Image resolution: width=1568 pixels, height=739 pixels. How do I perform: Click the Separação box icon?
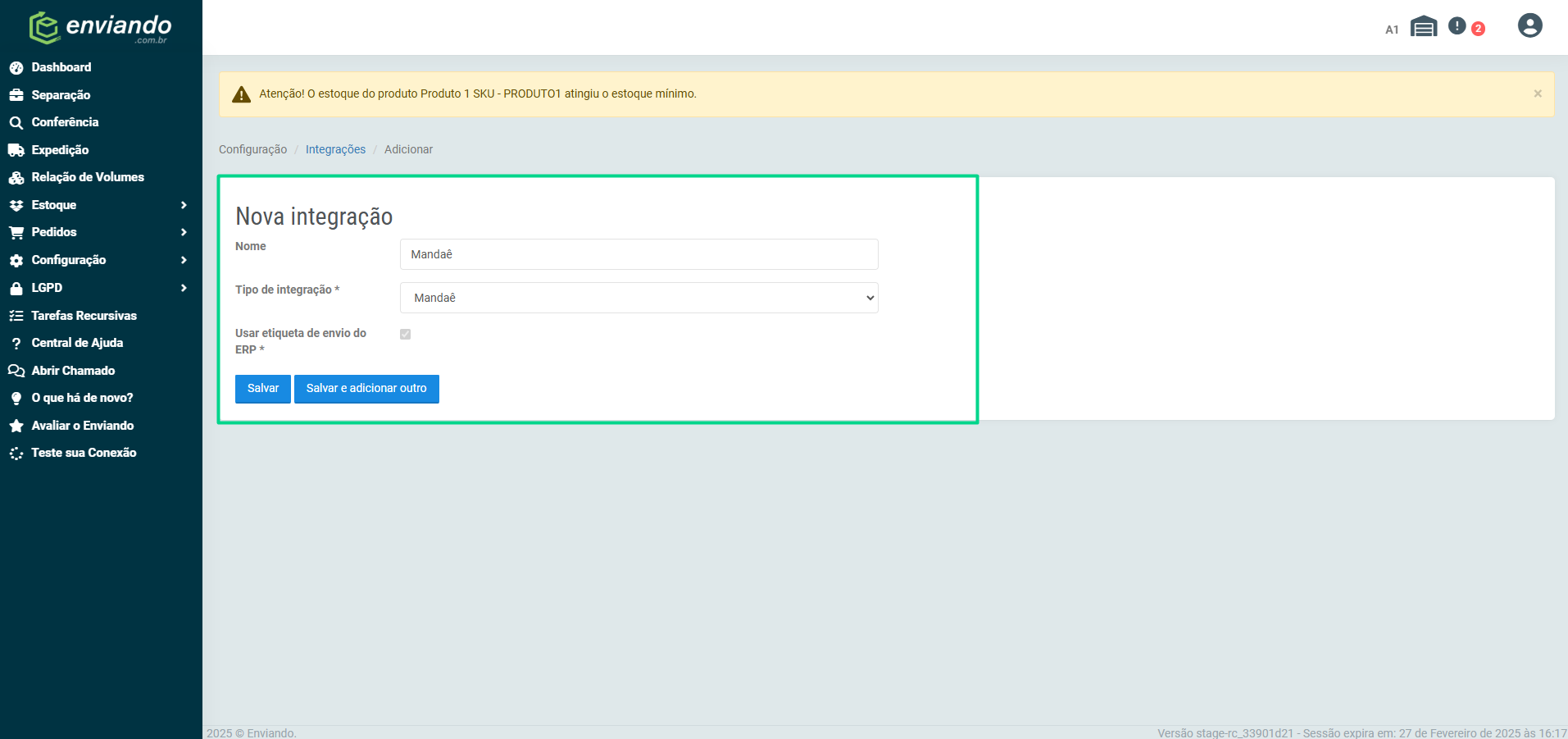point(16,95)
